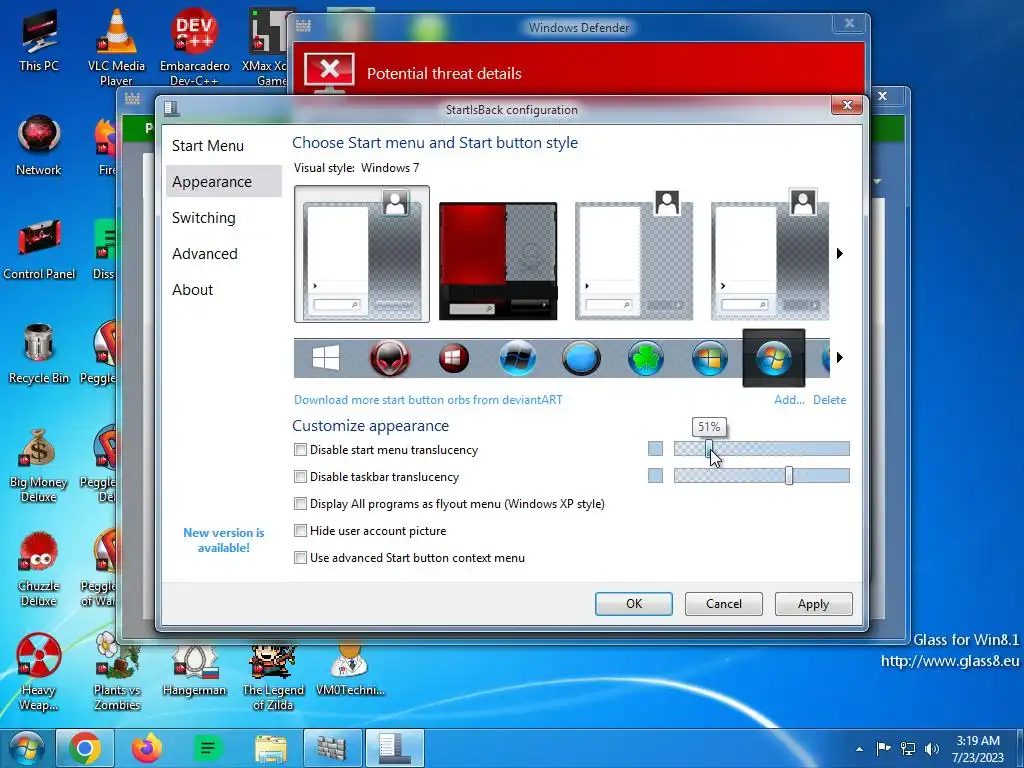The image size is (1024, 768).
Task: Pick the colorful Vista-style orb
Action: click(710, 358)
